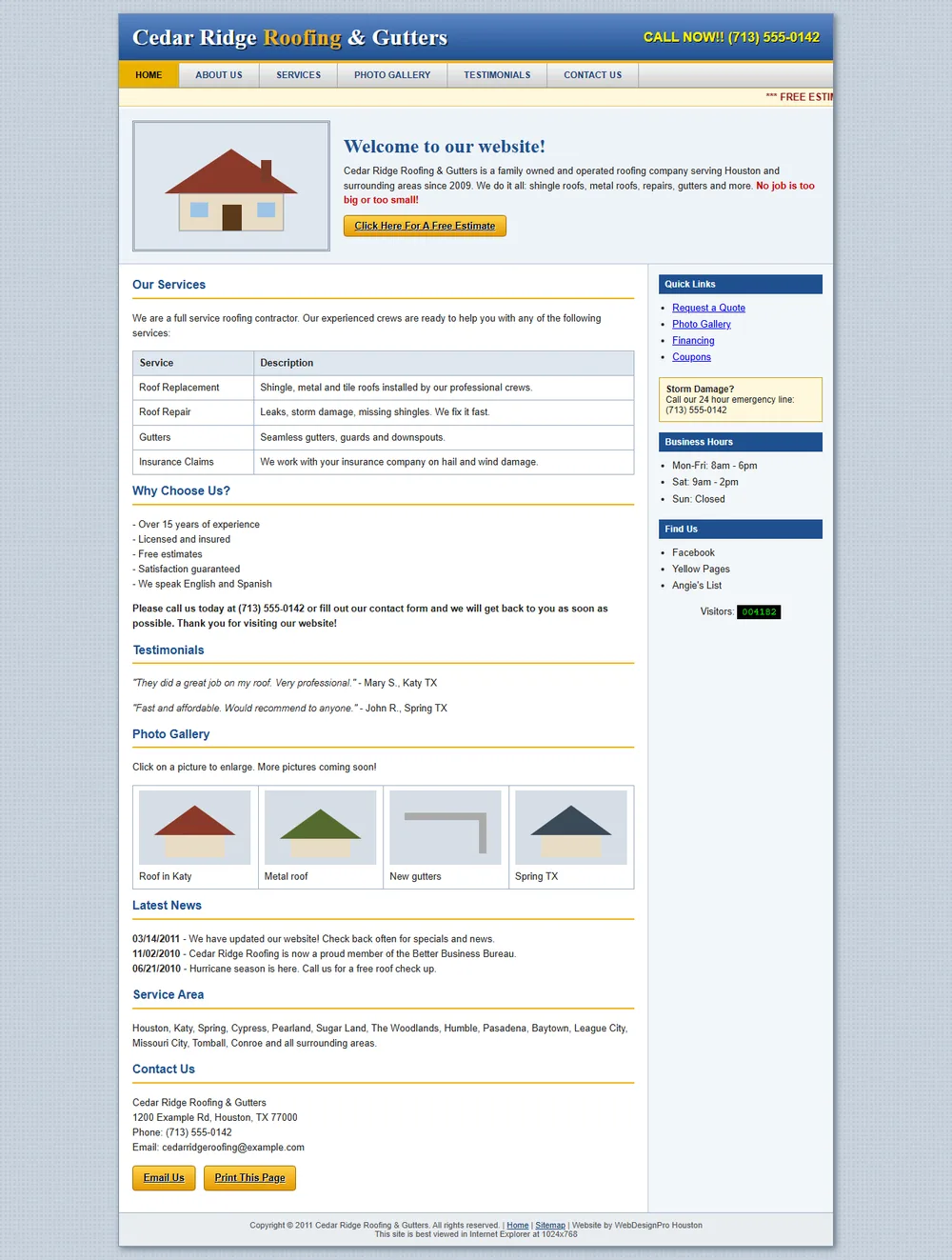
Task: Click the We speak English and Spanish line
Action: click(x=202, y=584)
